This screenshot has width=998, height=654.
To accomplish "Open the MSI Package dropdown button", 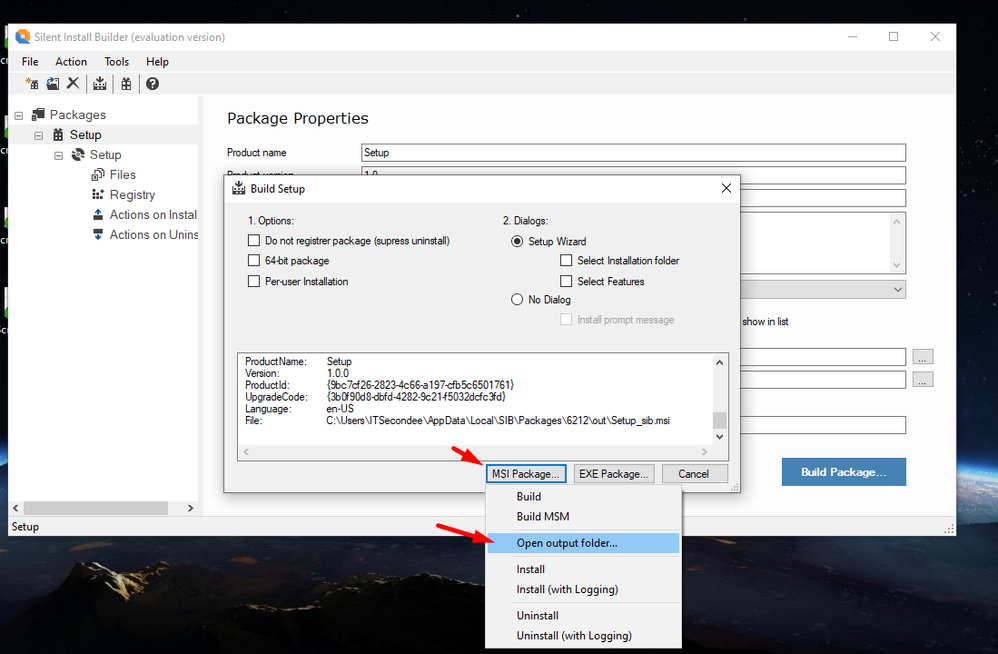I will pyautogui.click(x=526, y=473).
